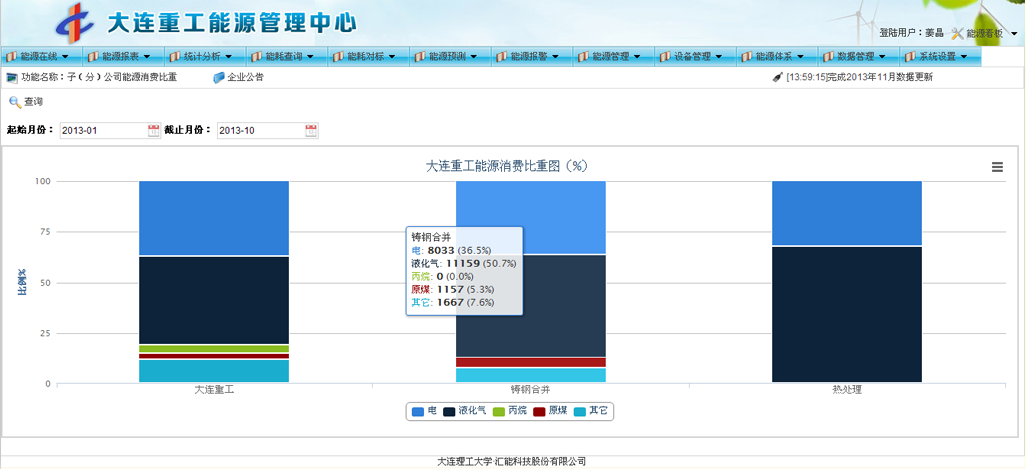Screen dimensions: 1026x469
Task: Click the data update status icon
Action: pos(777,77)
